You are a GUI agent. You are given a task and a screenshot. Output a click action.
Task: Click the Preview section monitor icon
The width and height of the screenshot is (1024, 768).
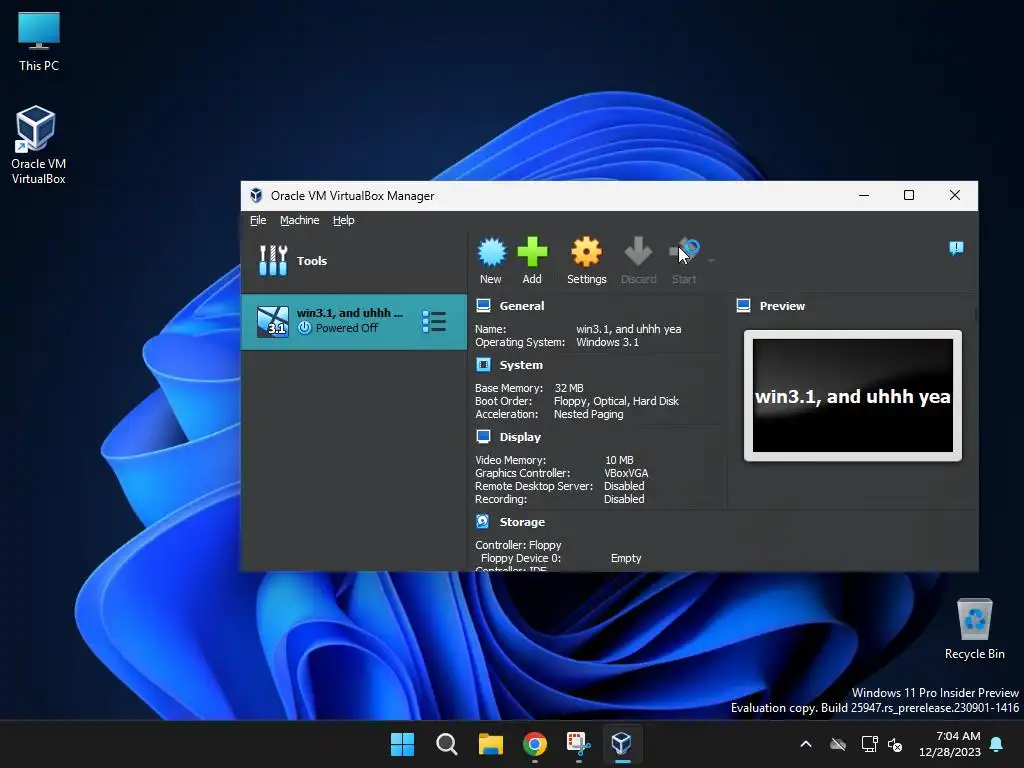click(743, 306)
